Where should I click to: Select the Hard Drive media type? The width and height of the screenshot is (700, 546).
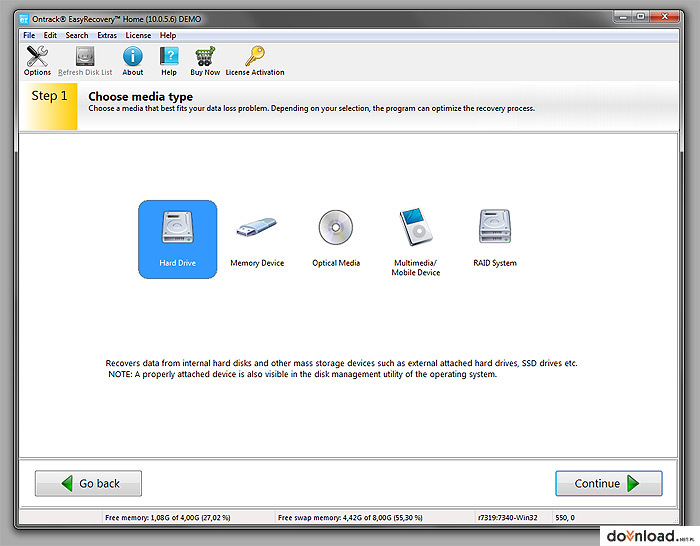(x=178, y=239)
